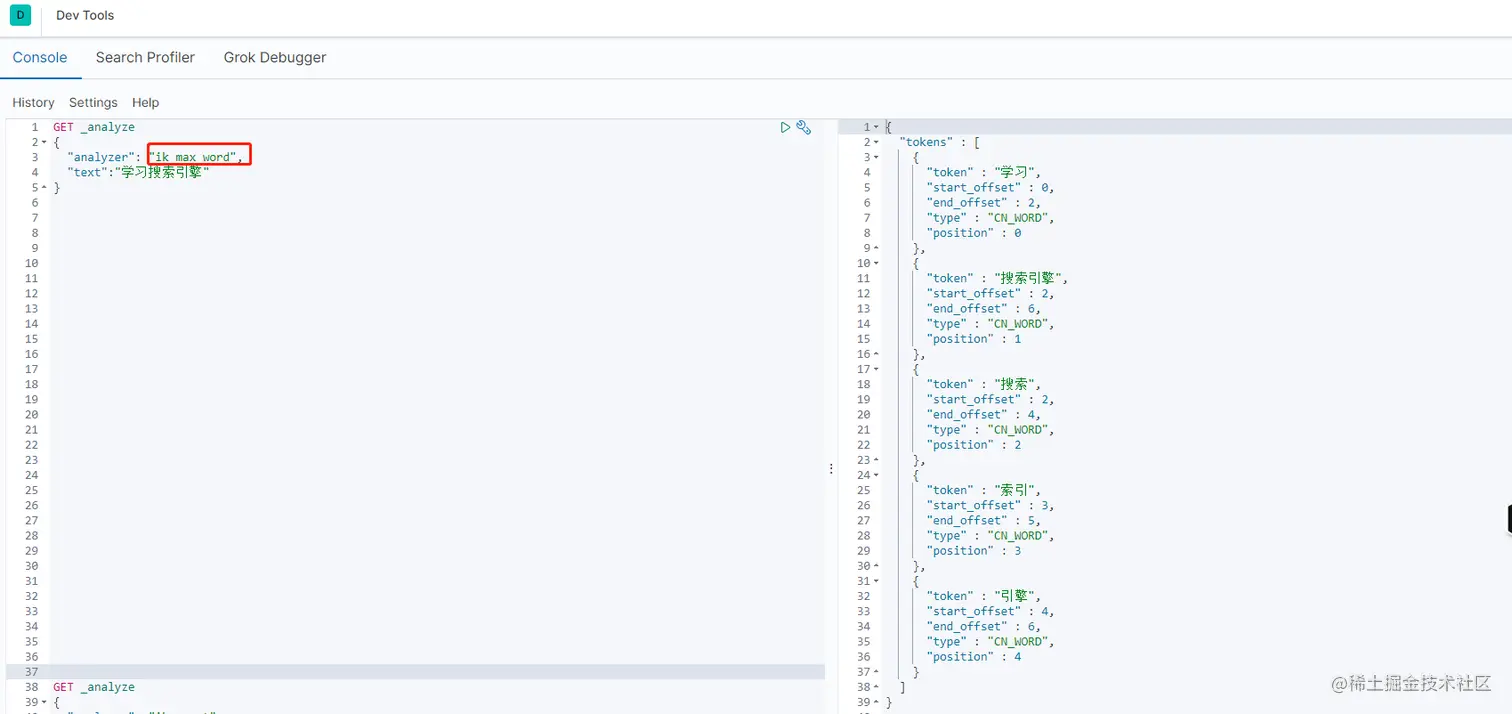Fold the token object at response line 10
Viewport: 1512px width, 714px height.
pyautogui.click(x=876, y=264)
